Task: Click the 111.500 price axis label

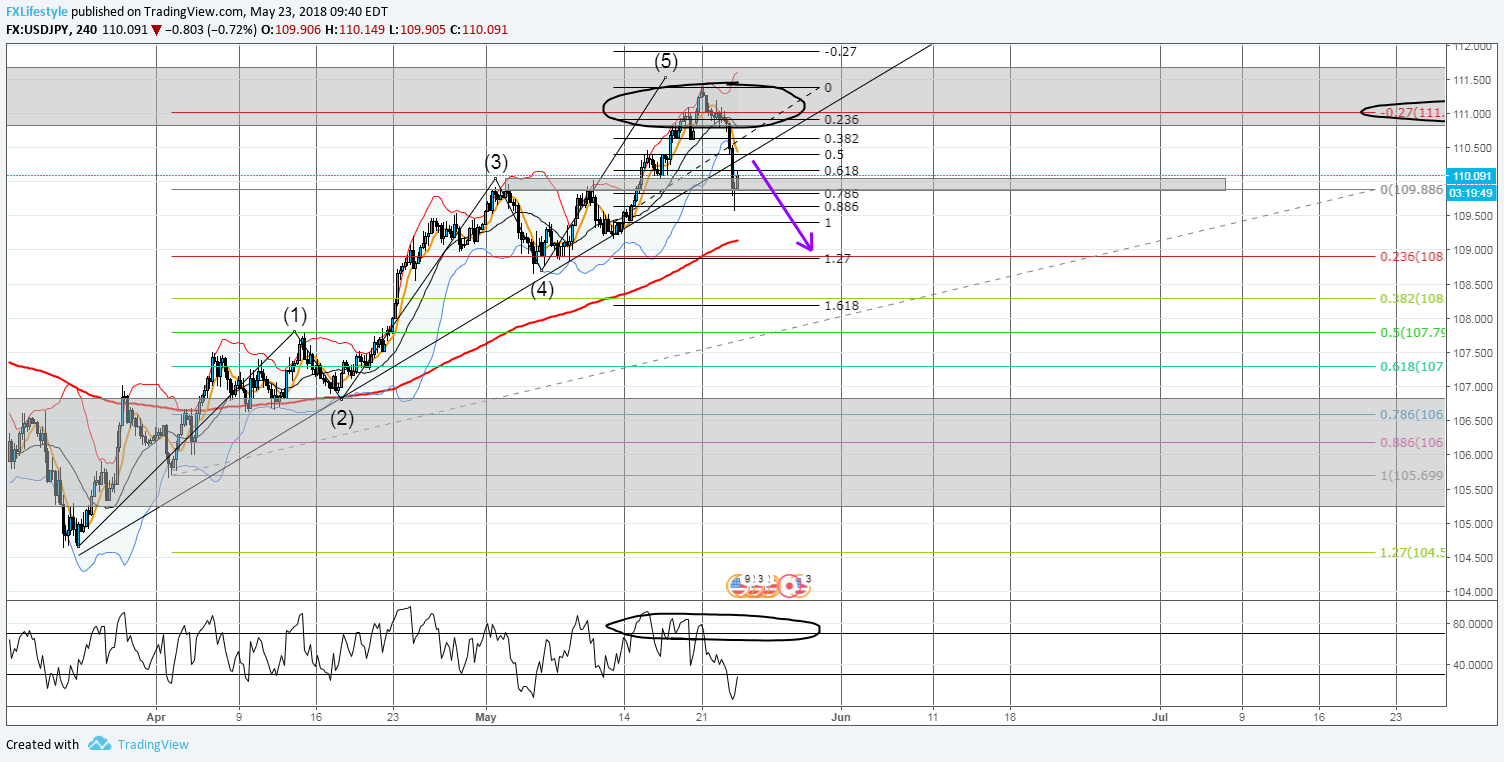Action: click(1472, 80)
